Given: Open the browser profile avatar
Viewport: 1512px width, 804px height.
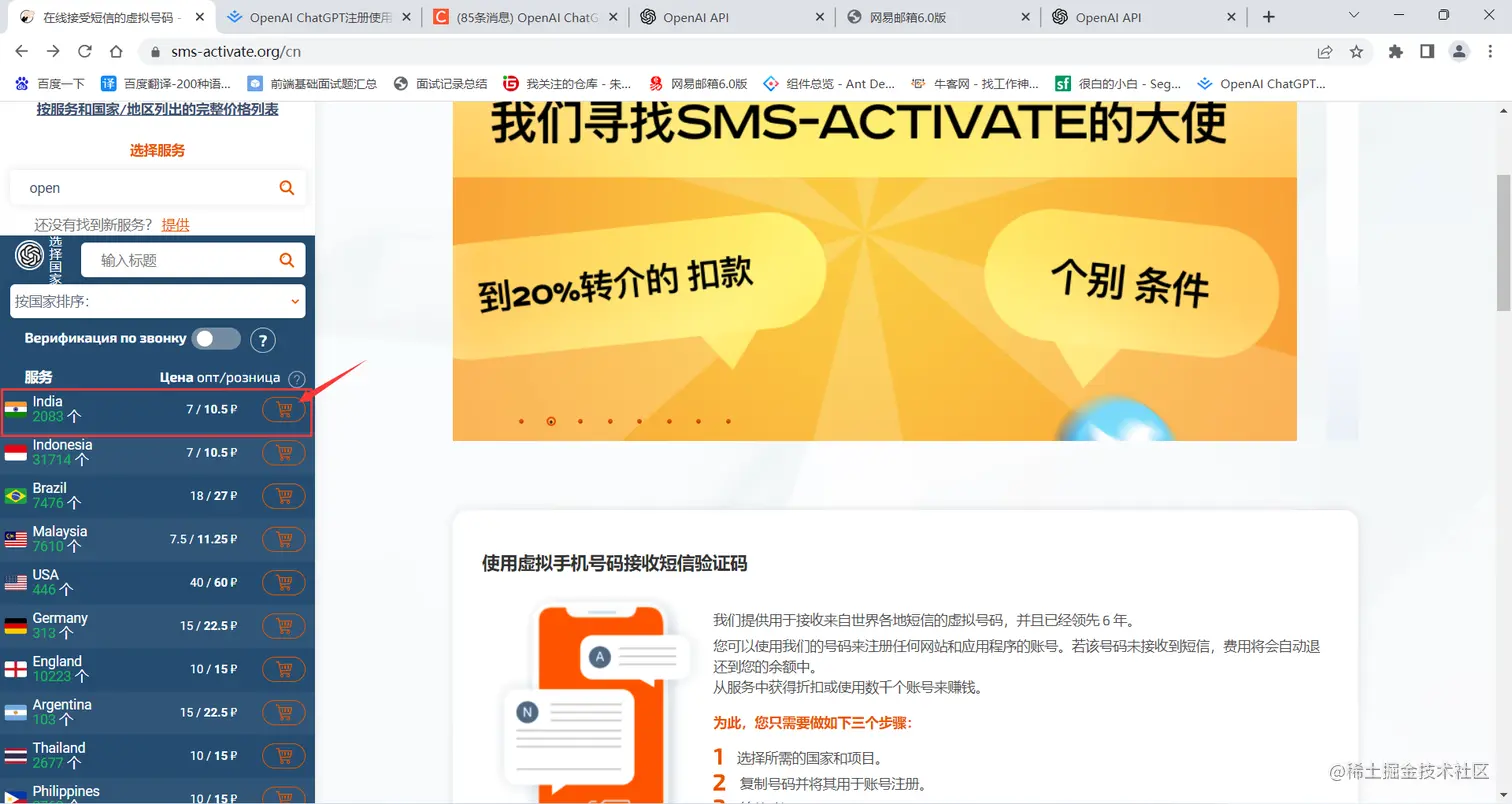Looking at the screenshot, I should 1459,52.
